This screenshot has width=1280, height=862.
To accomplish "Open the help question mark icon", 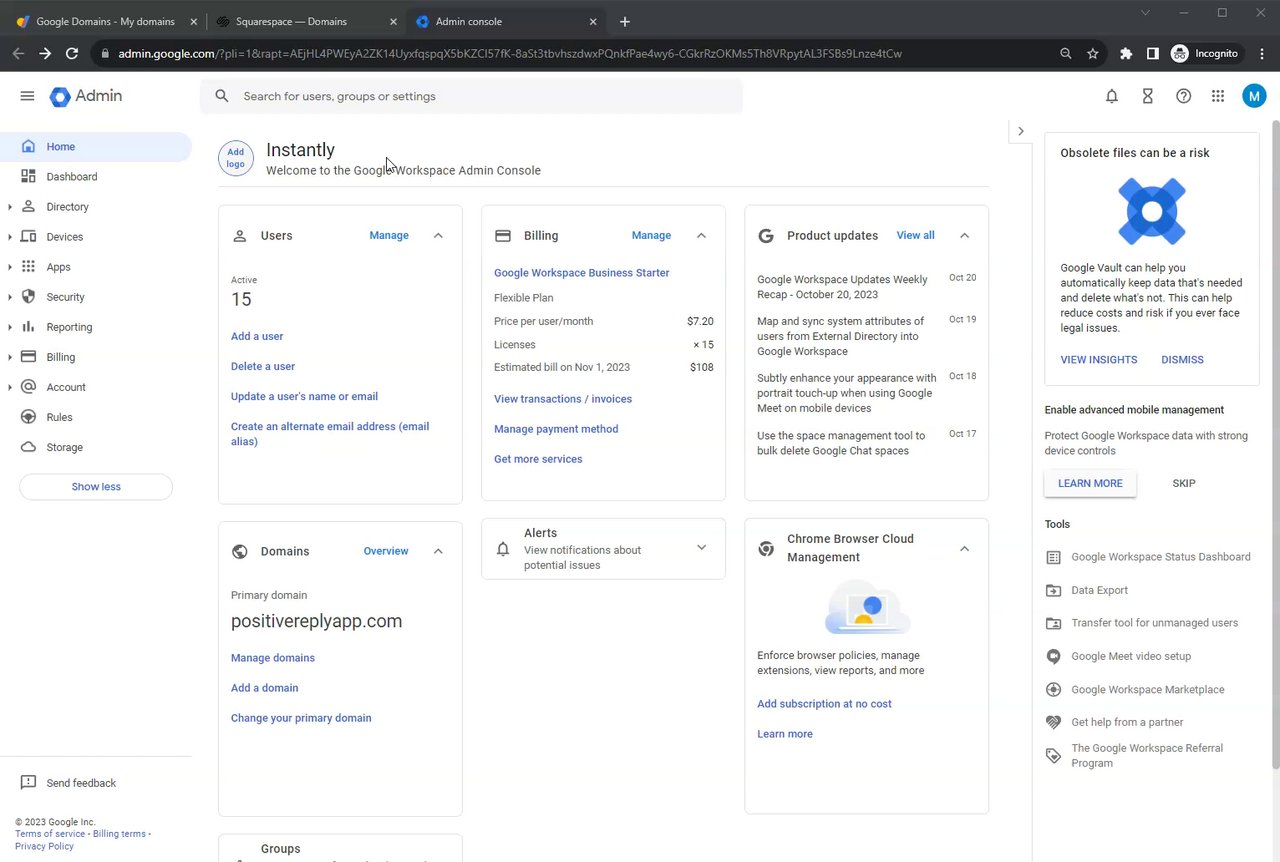I will pos(1183,96).
